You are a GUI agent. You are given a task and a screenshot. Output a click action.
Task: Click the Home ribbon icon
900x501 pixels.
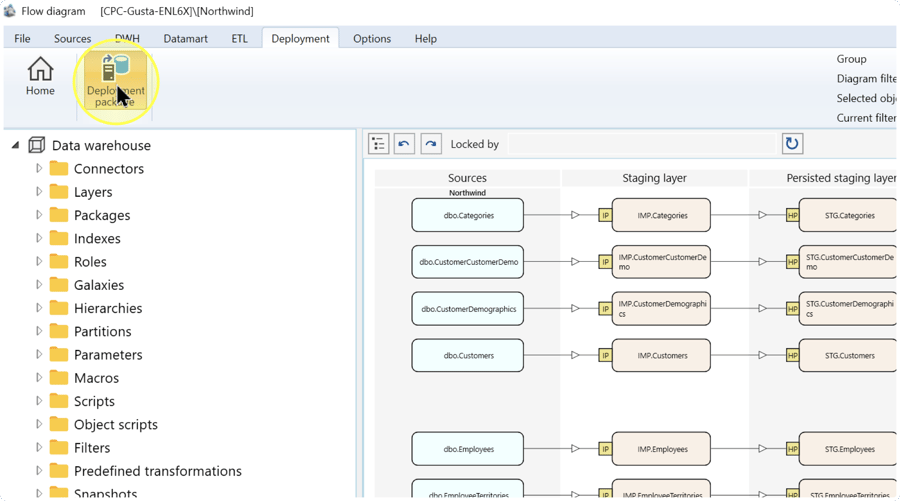40,76
